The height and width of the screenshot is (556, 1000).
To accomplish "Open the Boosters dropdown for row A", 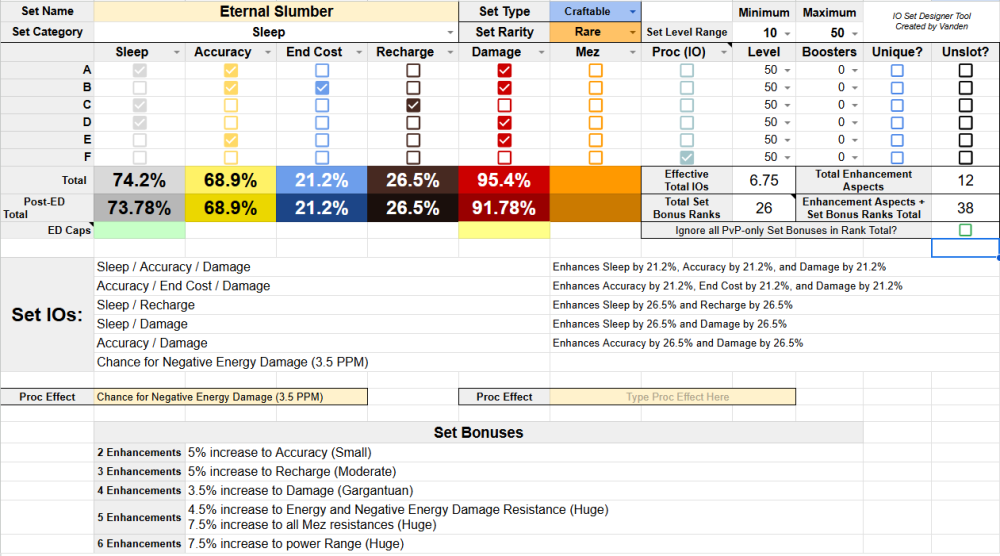I will [x=854, y=71].
